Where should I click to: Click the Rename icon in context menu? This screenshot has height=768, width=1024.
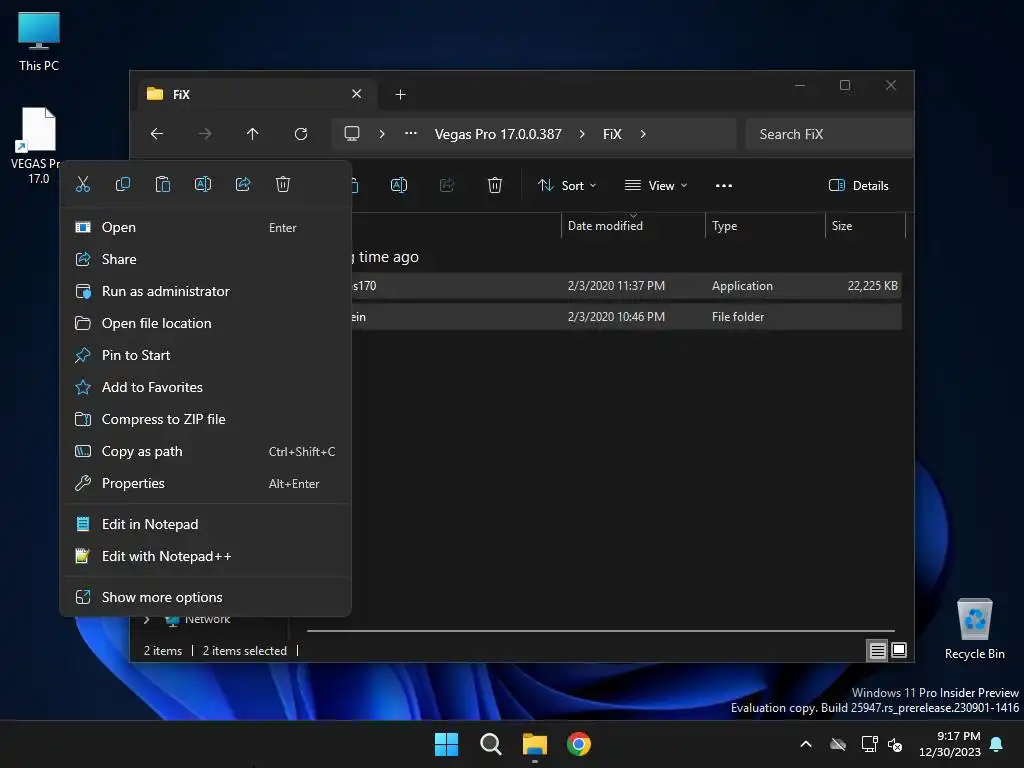point(203,184)
